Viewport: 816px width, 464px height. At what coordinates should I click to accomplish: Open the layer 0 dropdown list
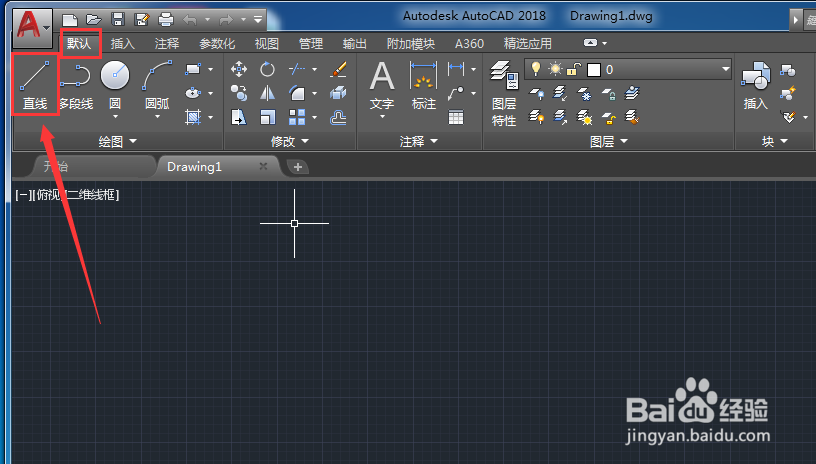click(x=725, y=69)
